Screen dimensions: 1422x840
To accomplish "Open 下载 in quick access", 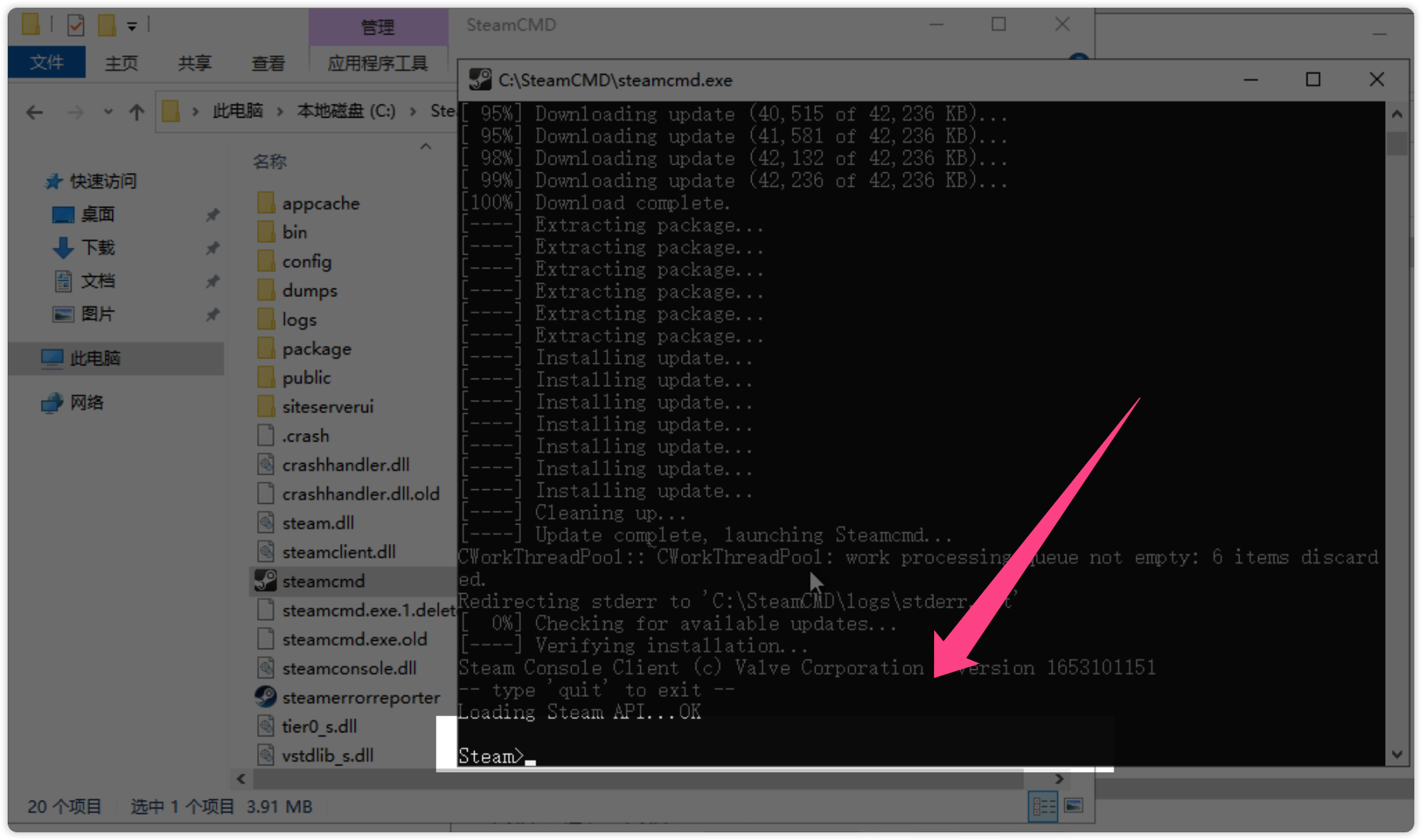I will click(83, 248).
